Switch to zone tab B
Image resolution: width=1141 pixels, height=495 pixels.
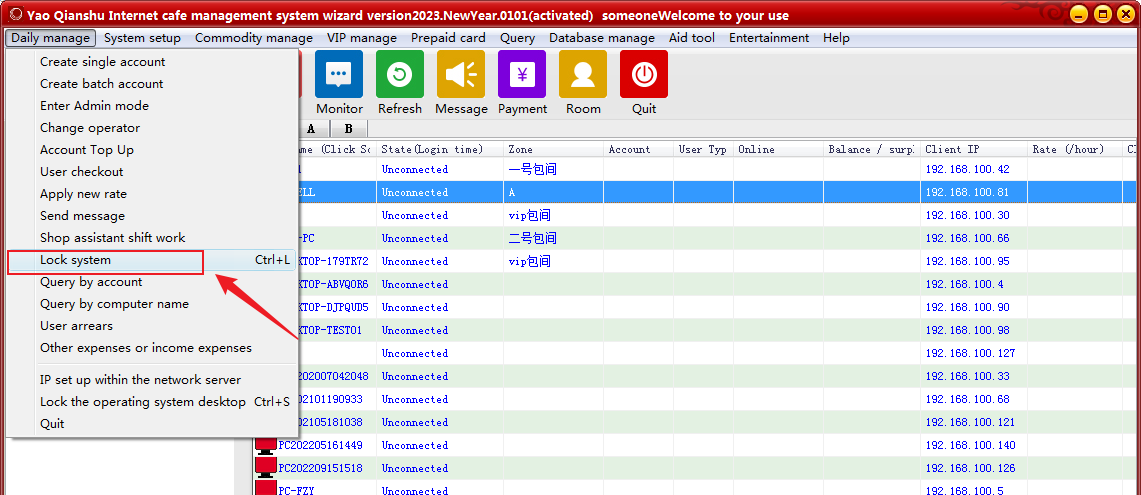348,129
